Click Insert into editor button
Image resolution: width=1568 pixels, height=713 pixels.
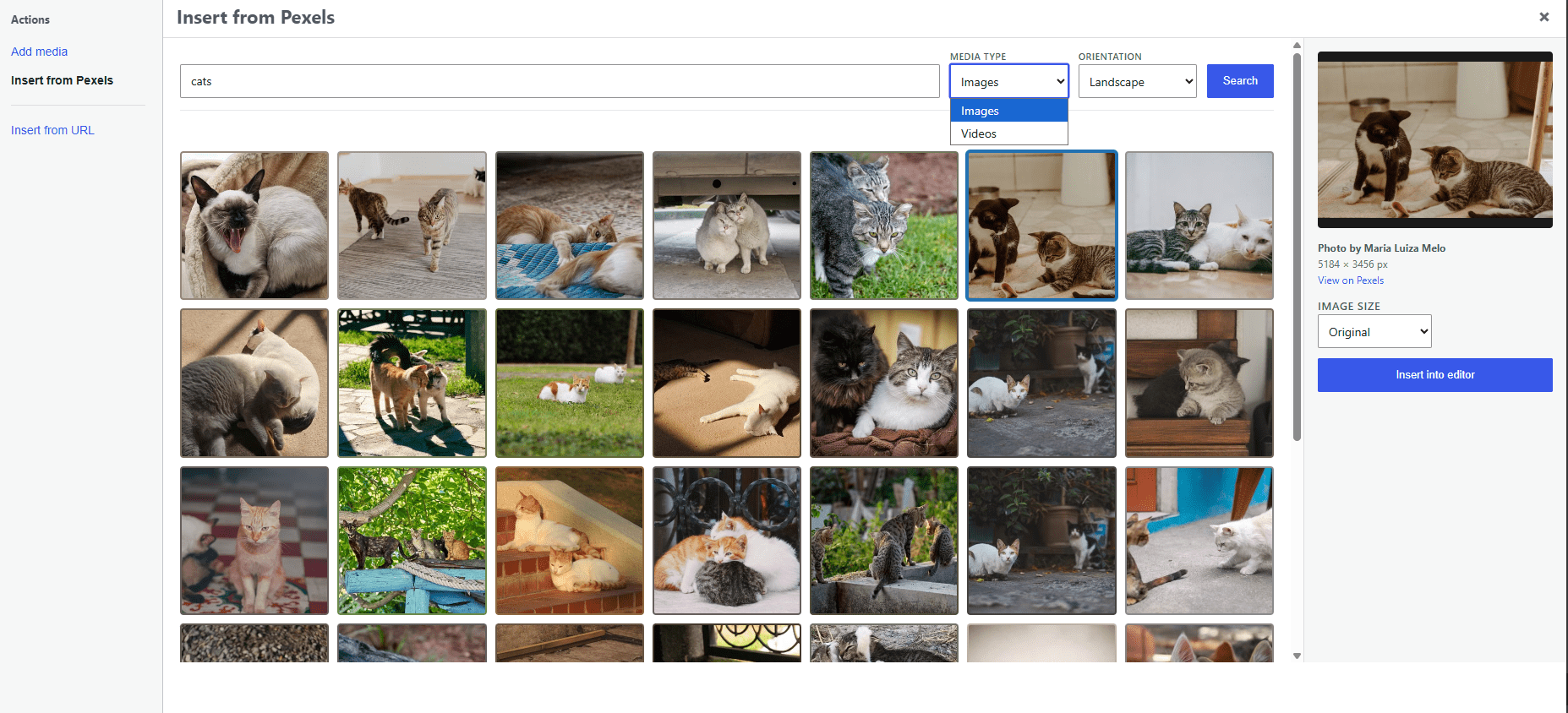tap(1435, 375)
